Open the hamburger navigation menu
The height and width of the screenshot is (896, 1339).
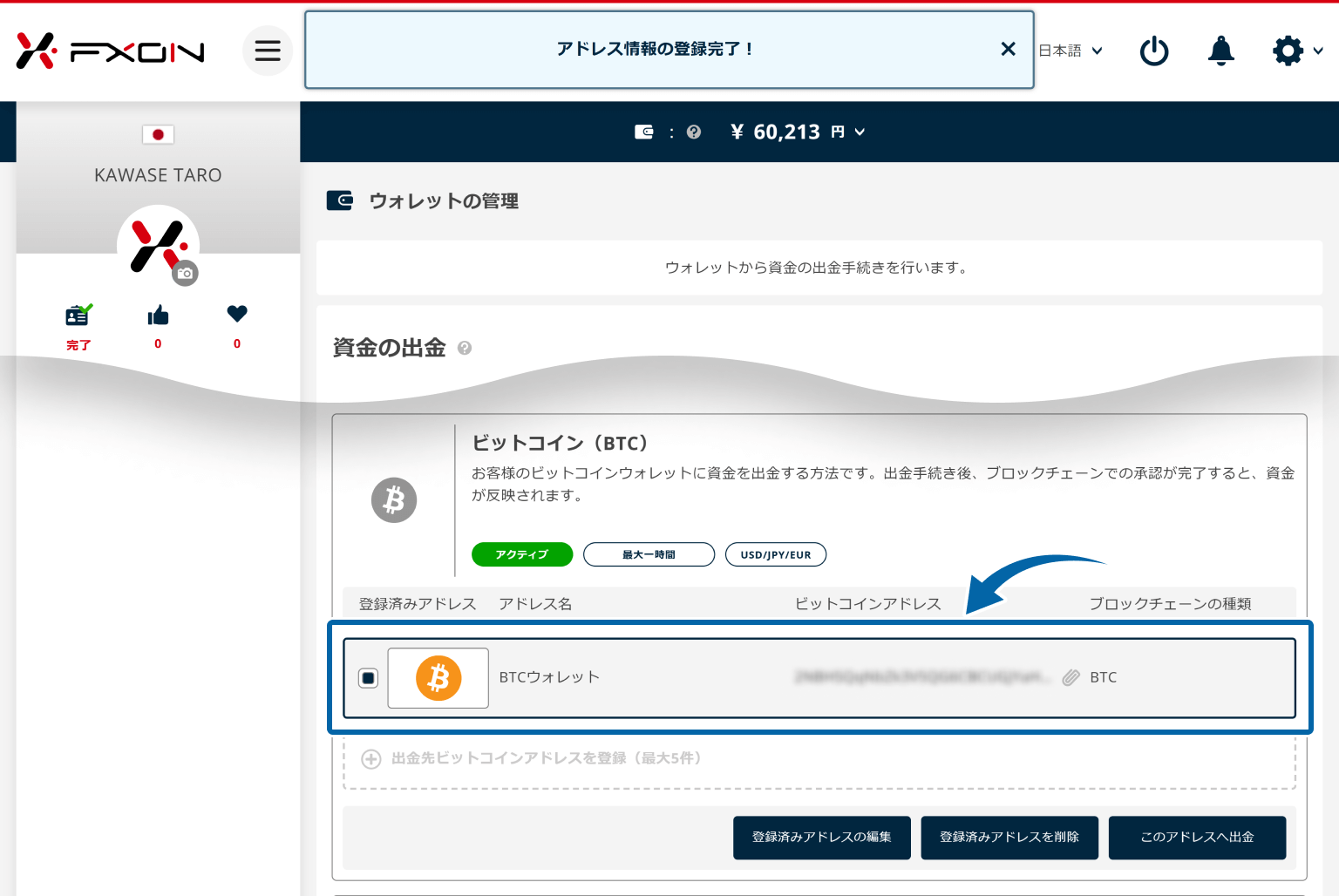coord(267,51)
